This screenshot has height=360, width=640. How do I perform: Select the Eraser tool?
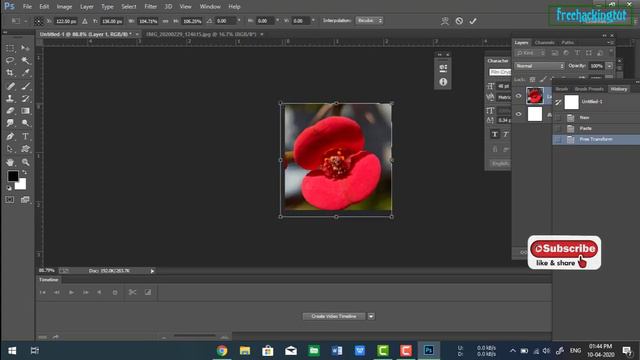coord(10,111)
